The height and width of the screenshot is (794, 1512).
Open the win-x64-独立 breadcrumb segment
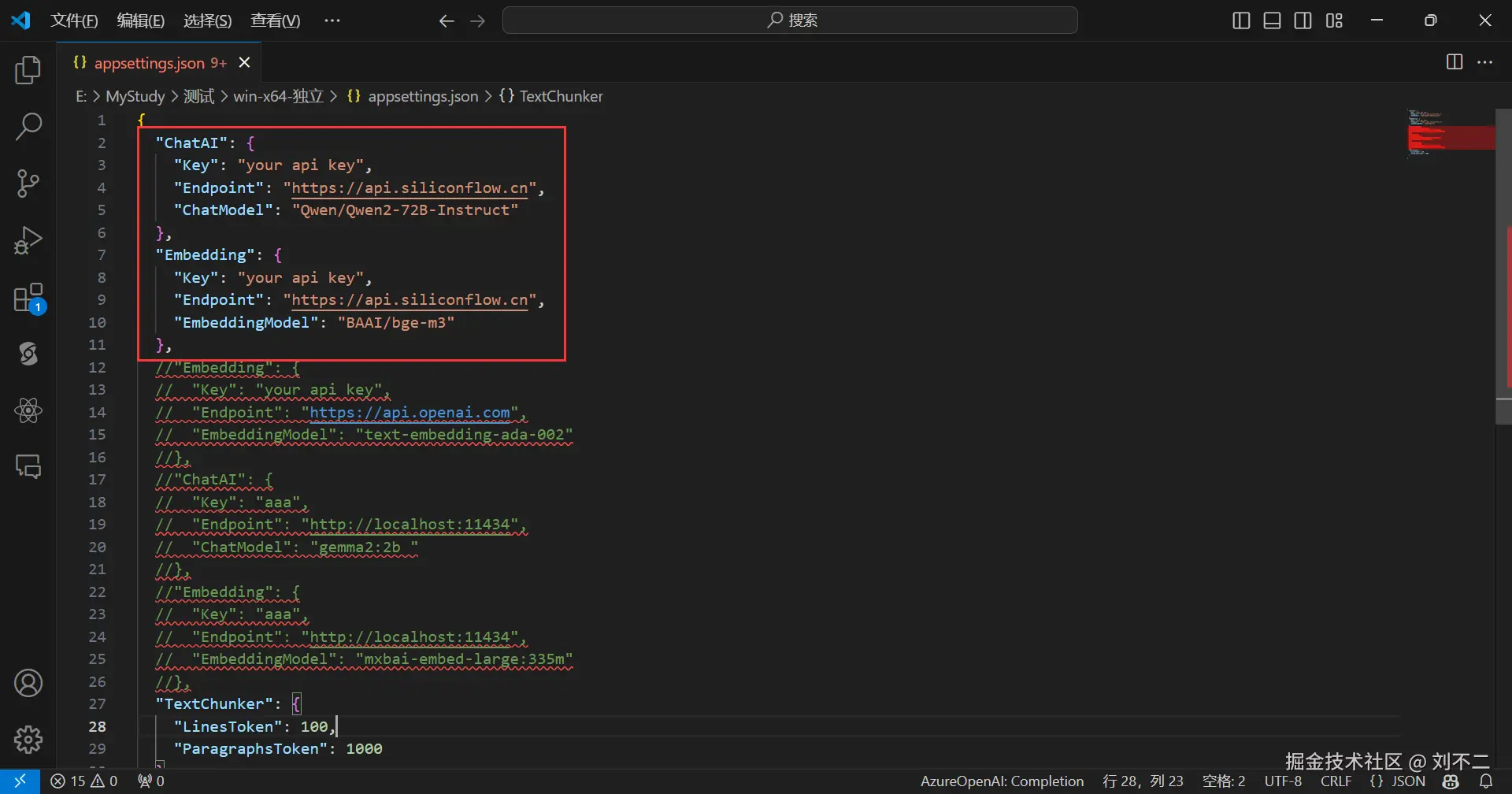click(x=279, y=96)
